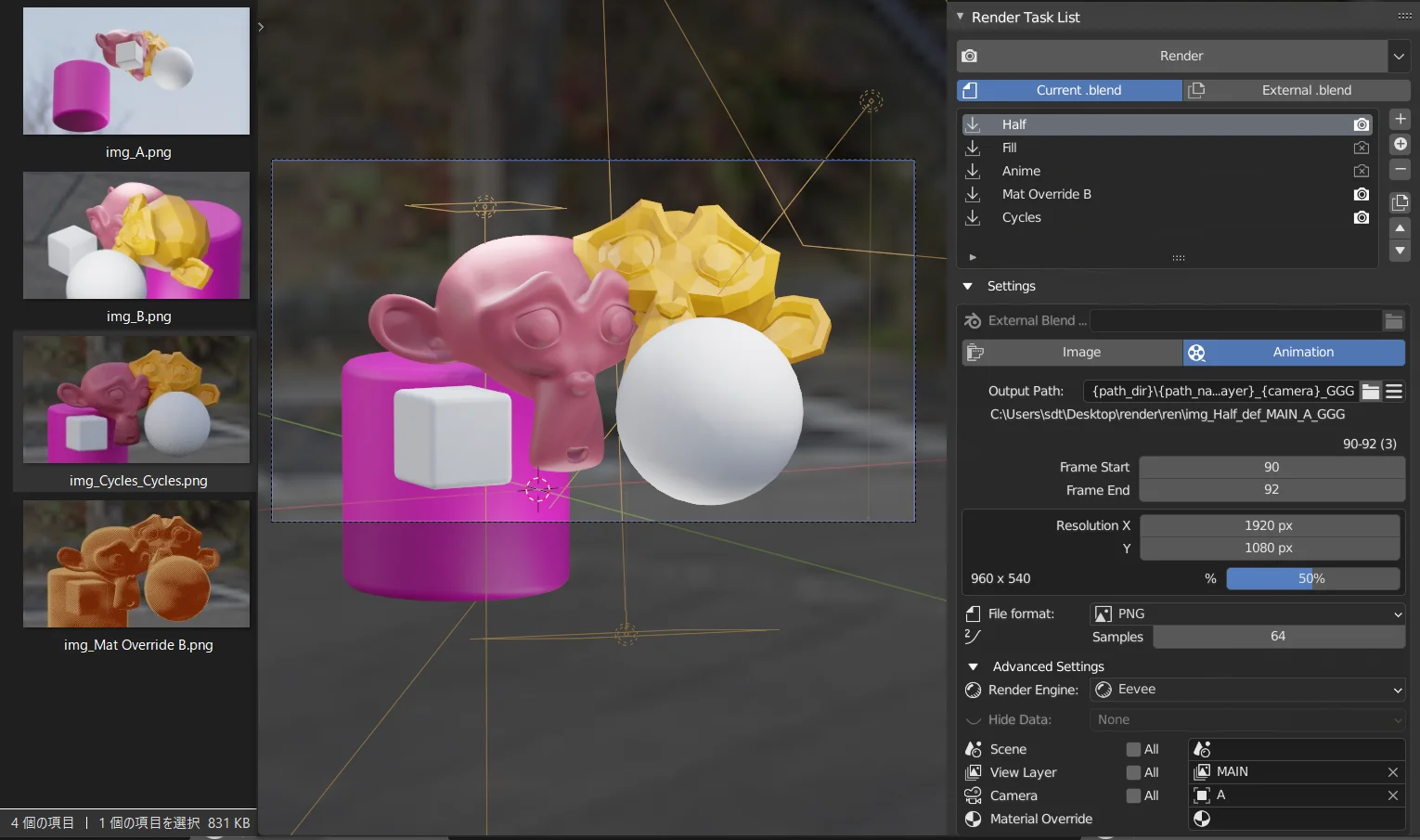Remove camera A with the X button
This screenshot has height=840, width=1420.
[1392, 795]
